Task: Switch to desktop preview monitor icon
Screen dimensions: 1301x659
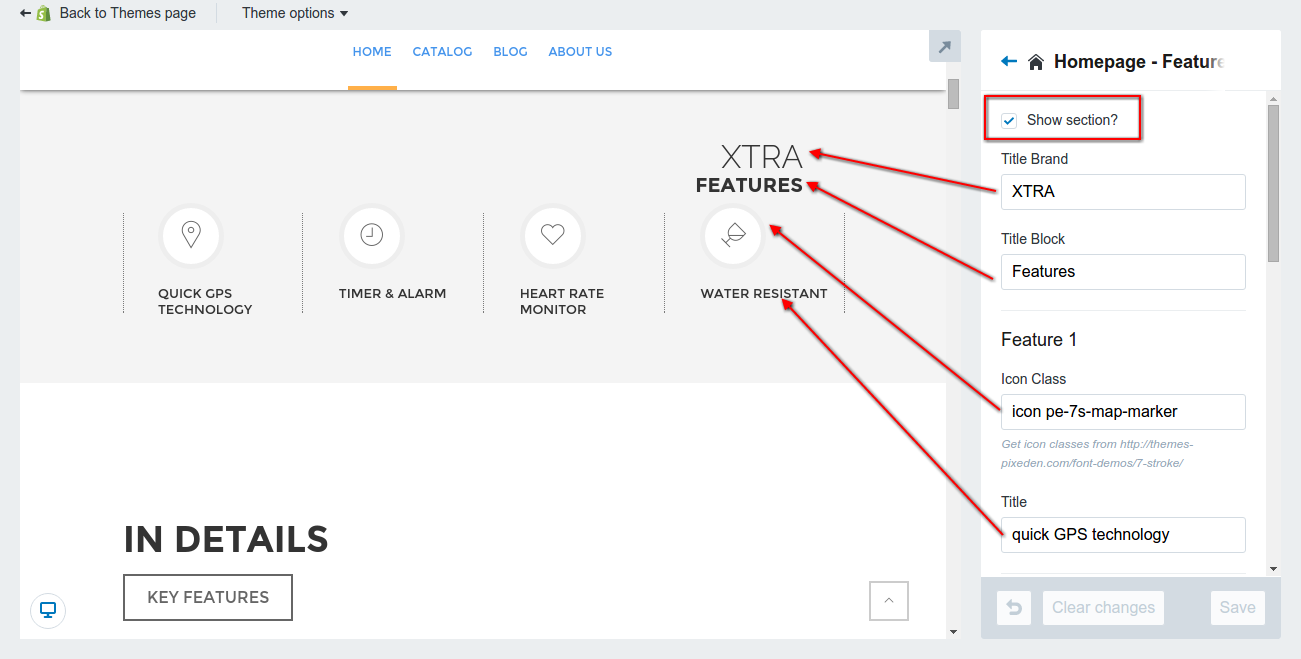Action: 48,610
